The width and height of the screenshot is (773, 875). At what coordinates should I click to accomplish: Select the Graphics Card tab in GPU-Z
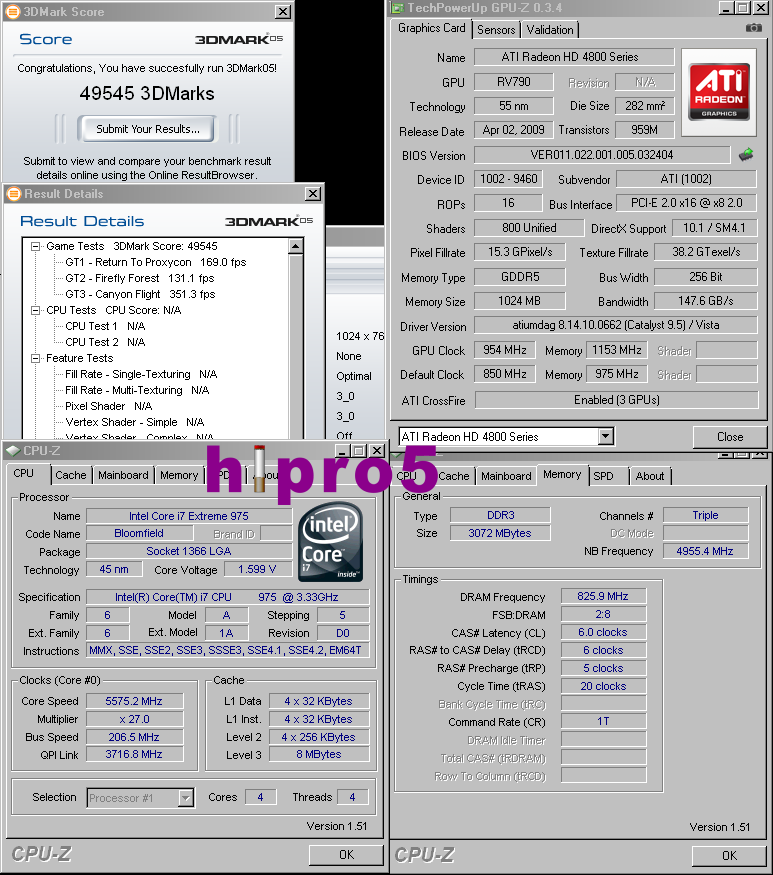(x=431, y=28)
